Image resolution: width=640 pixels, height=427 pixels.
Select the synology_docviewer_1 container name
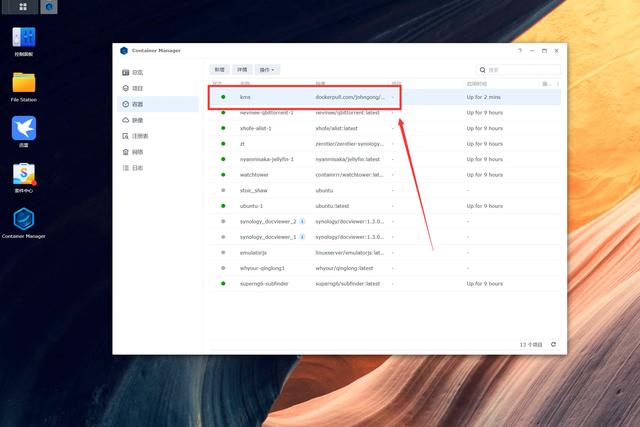(x=268, y=237)
